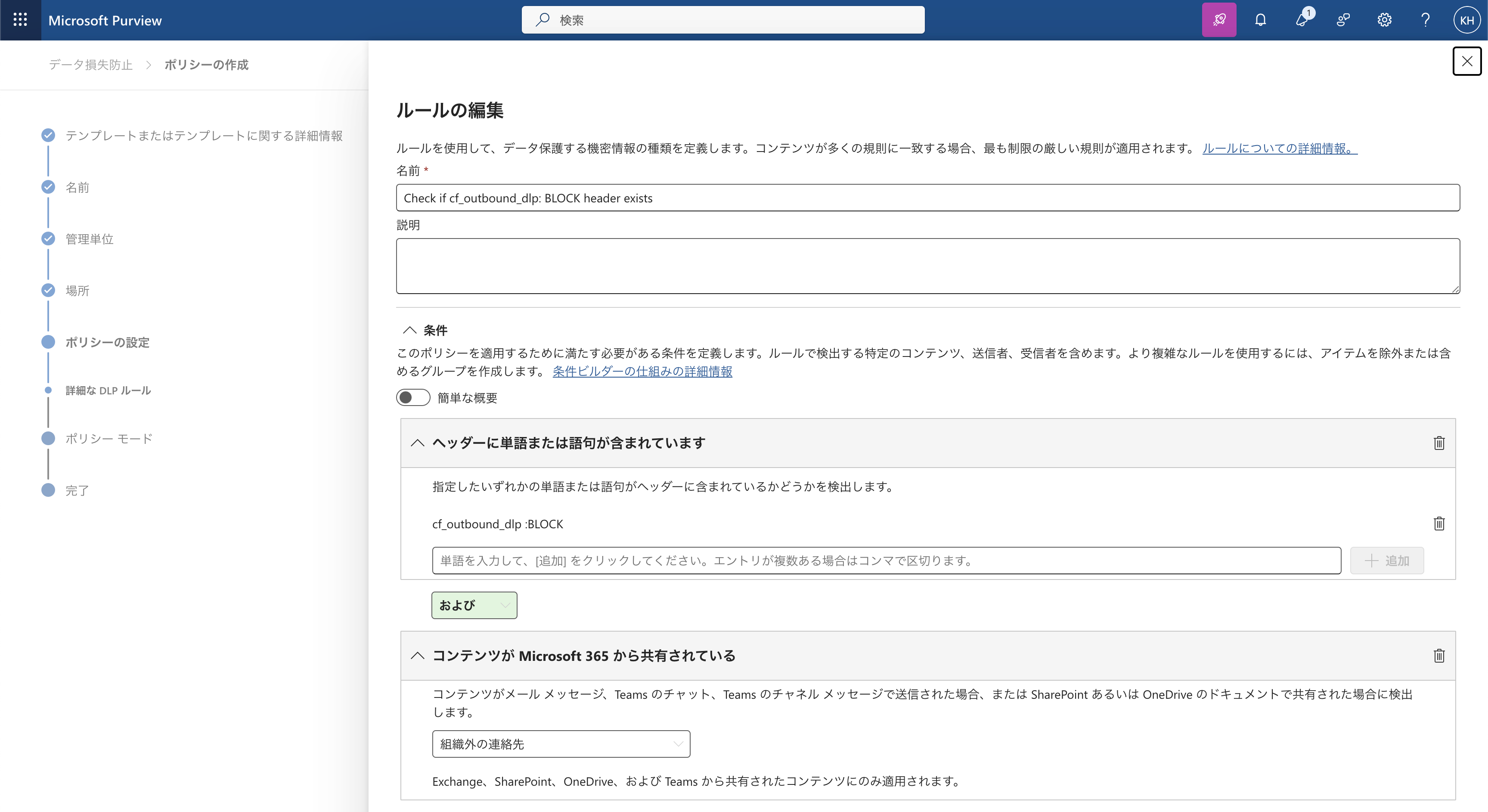Open the app launcher waffle icon
Image resolution: width=1488 pixels, height=812 pixels.
tap(20, 20)
